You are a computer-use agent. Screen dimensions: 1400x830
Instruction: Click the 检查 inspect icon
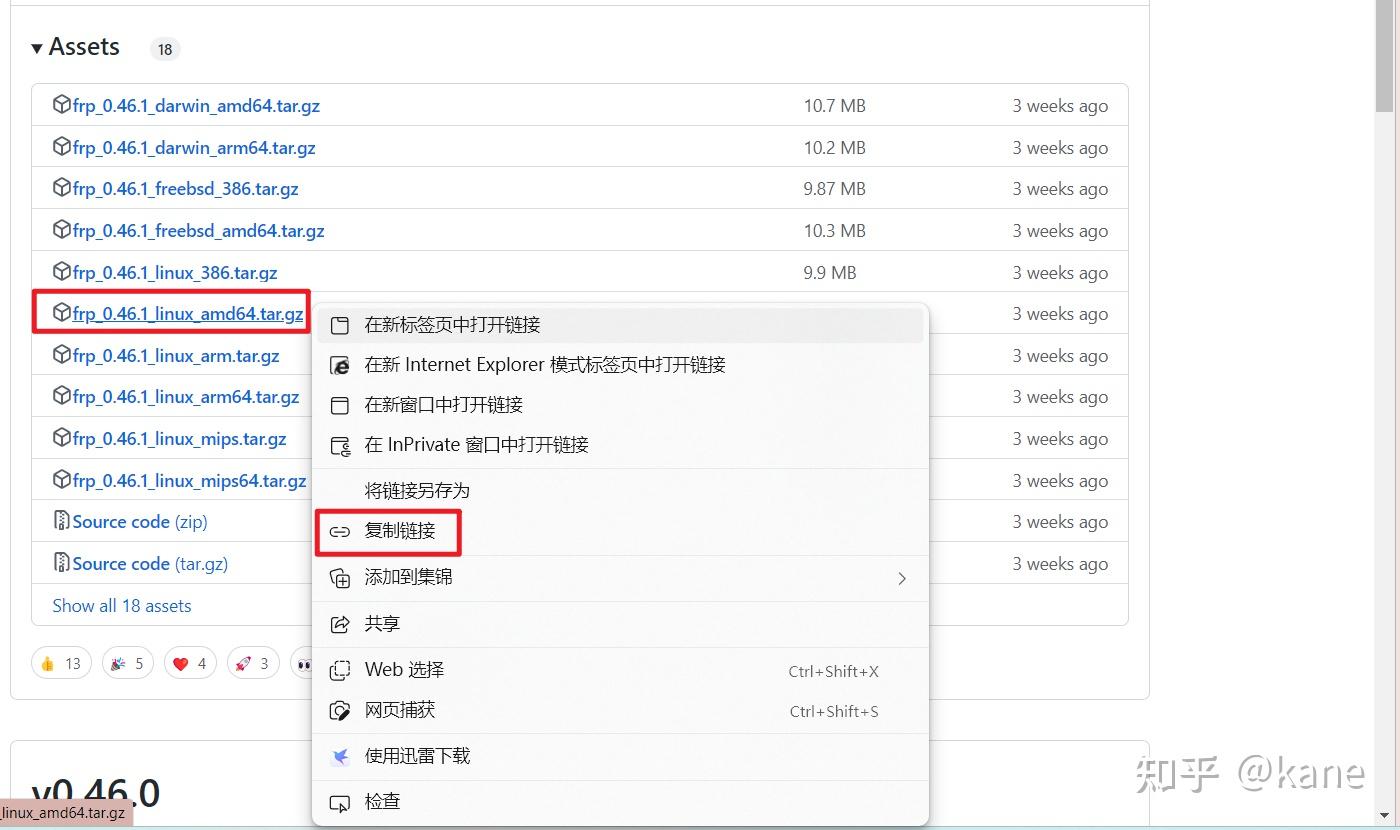[x=340, y=801]
